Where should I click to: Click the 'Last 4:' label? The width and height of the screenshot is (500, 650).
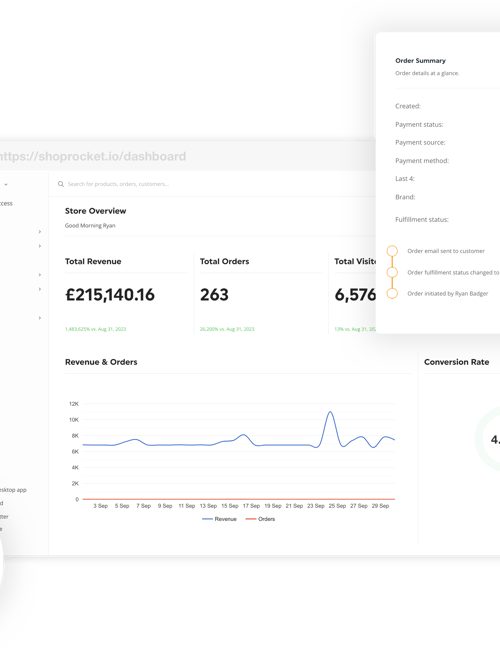[405, 179]
